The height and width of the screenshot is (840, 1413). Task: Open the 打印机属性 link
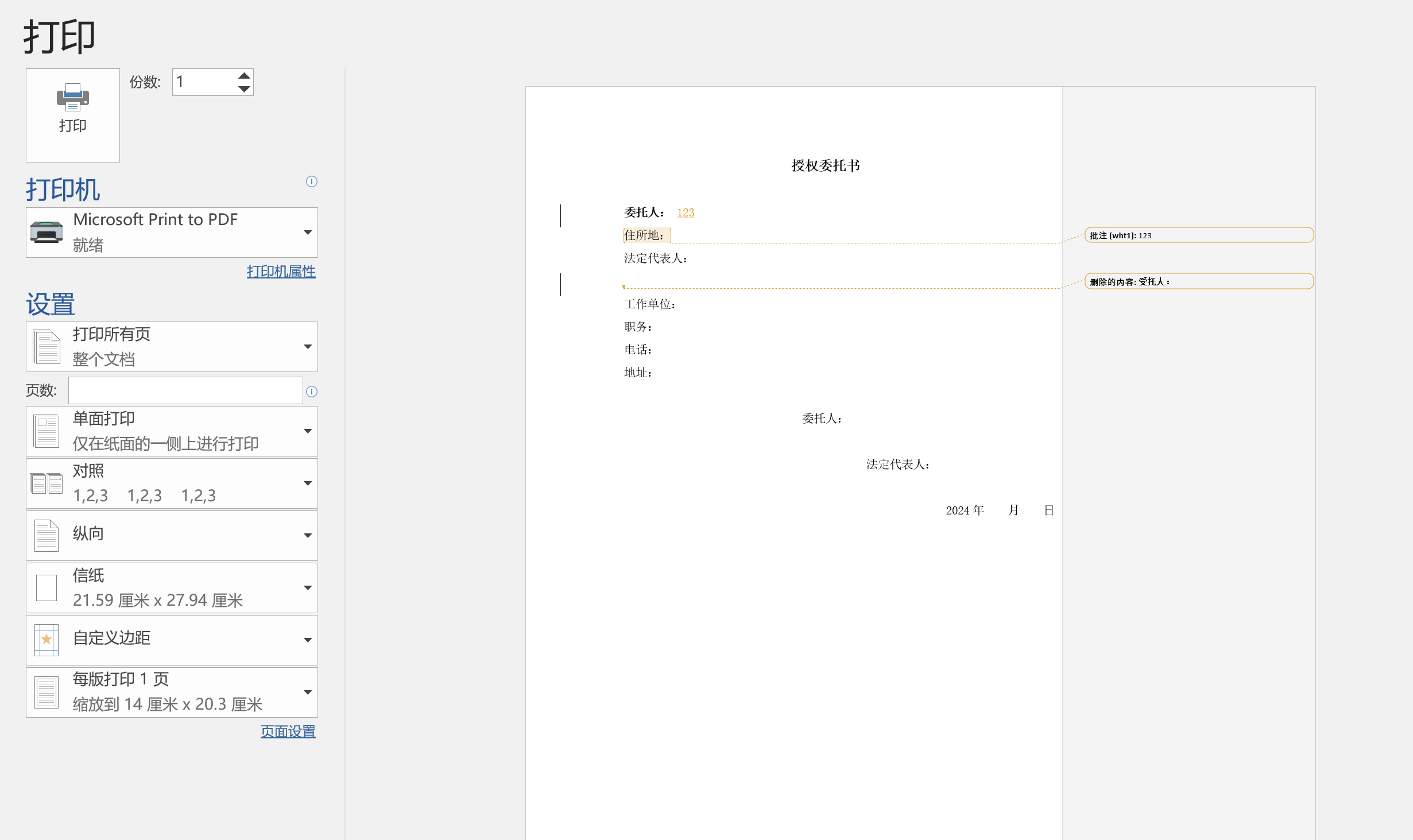pyautogui.click(x=281, y=272)
